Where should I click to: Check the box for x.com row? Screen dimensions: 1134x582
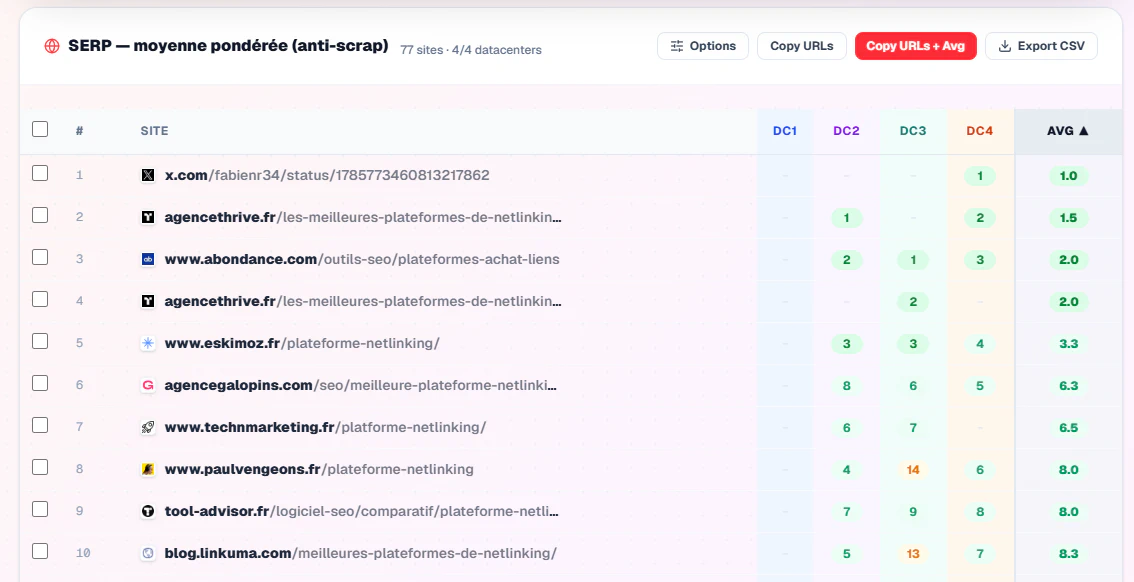(40, 173)
